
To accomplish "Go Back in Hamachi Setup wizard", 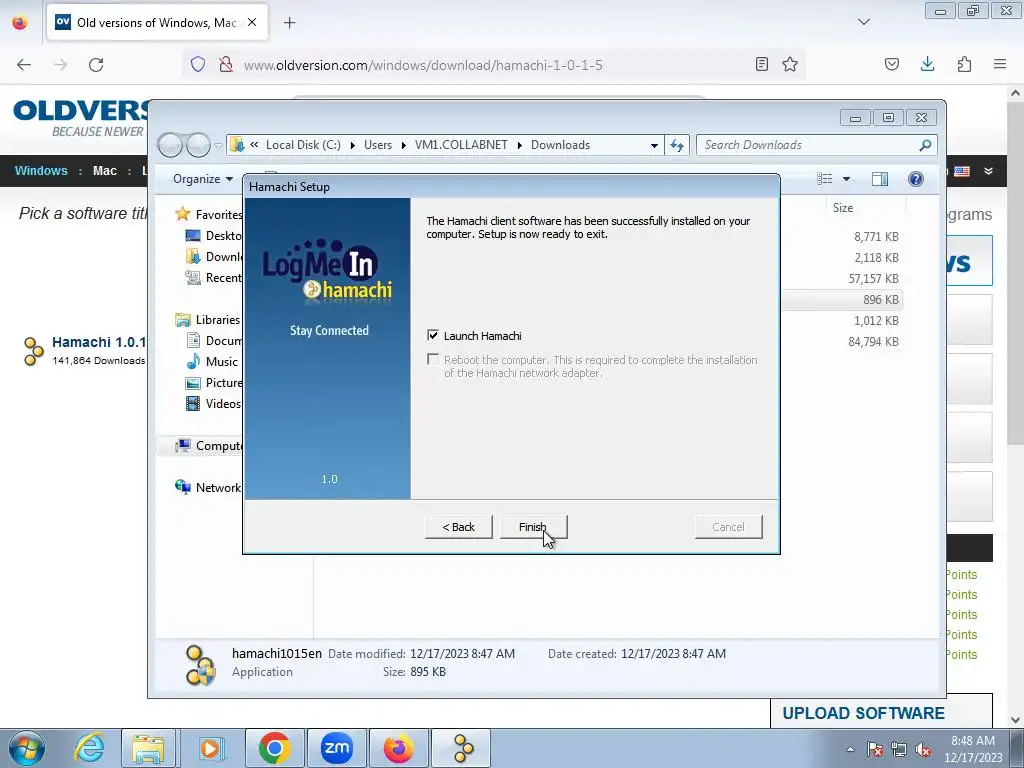I will point(458,527).
